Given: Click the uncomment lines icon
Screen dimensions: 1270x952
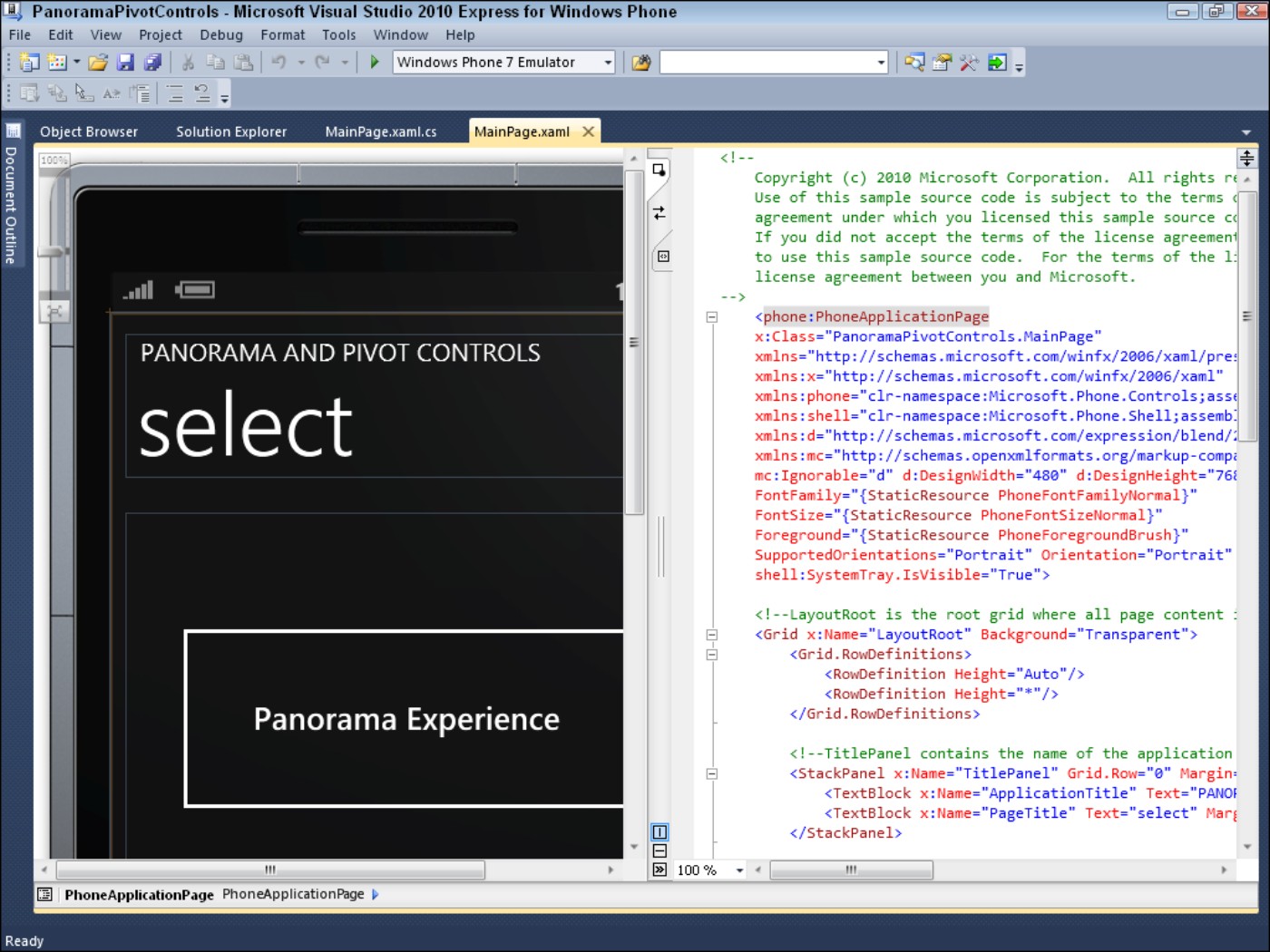Looking at the screenshot, I should tap(201, 92).
